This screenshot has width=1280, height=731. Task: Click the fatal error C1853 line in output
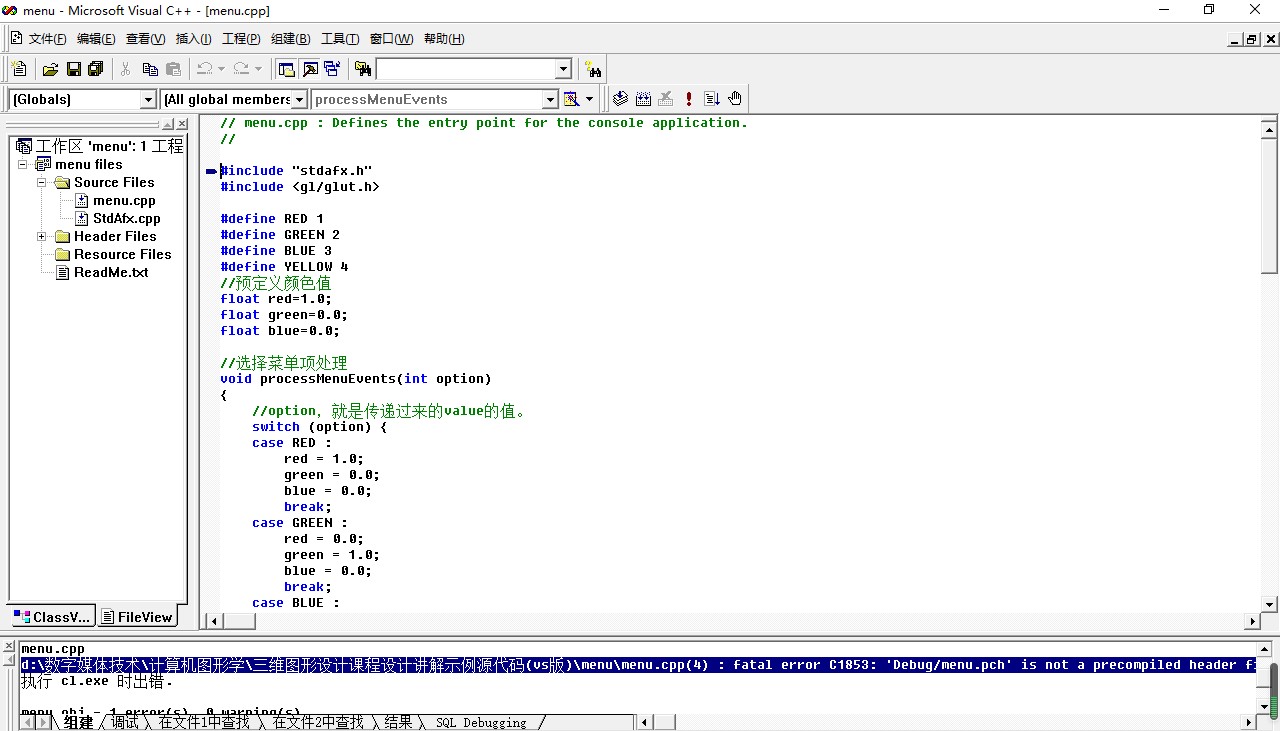coord(638,665)
